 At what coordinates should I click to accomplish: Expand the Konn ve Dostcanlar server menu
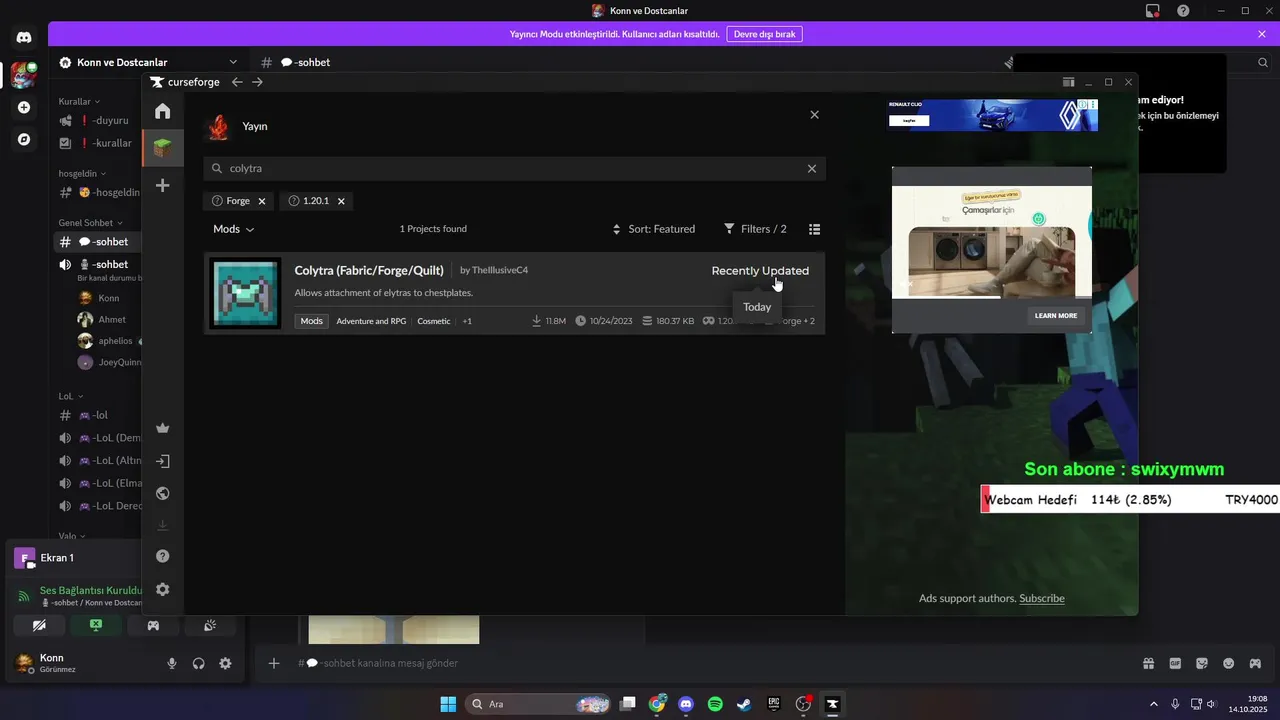(149, 62)
